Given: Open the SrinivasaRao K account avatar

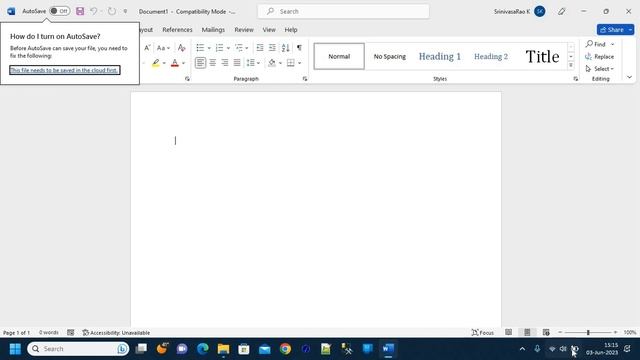Looking at the screenshot, I should click(x=540, y=11).
